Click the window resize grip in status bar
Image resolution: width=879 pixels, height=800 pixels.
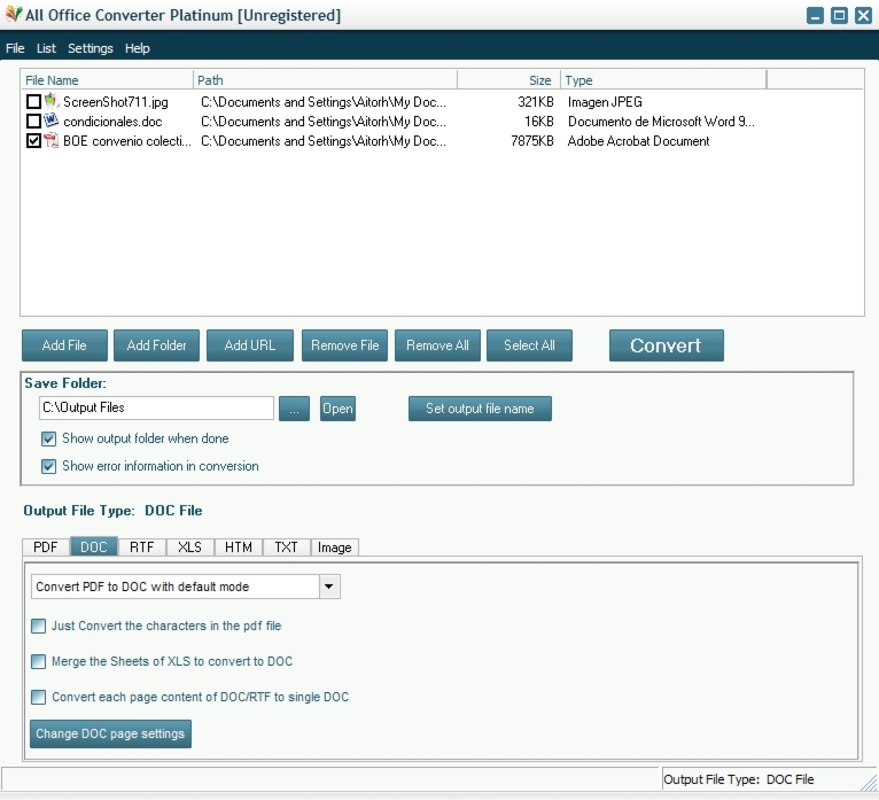click(869, 782)
